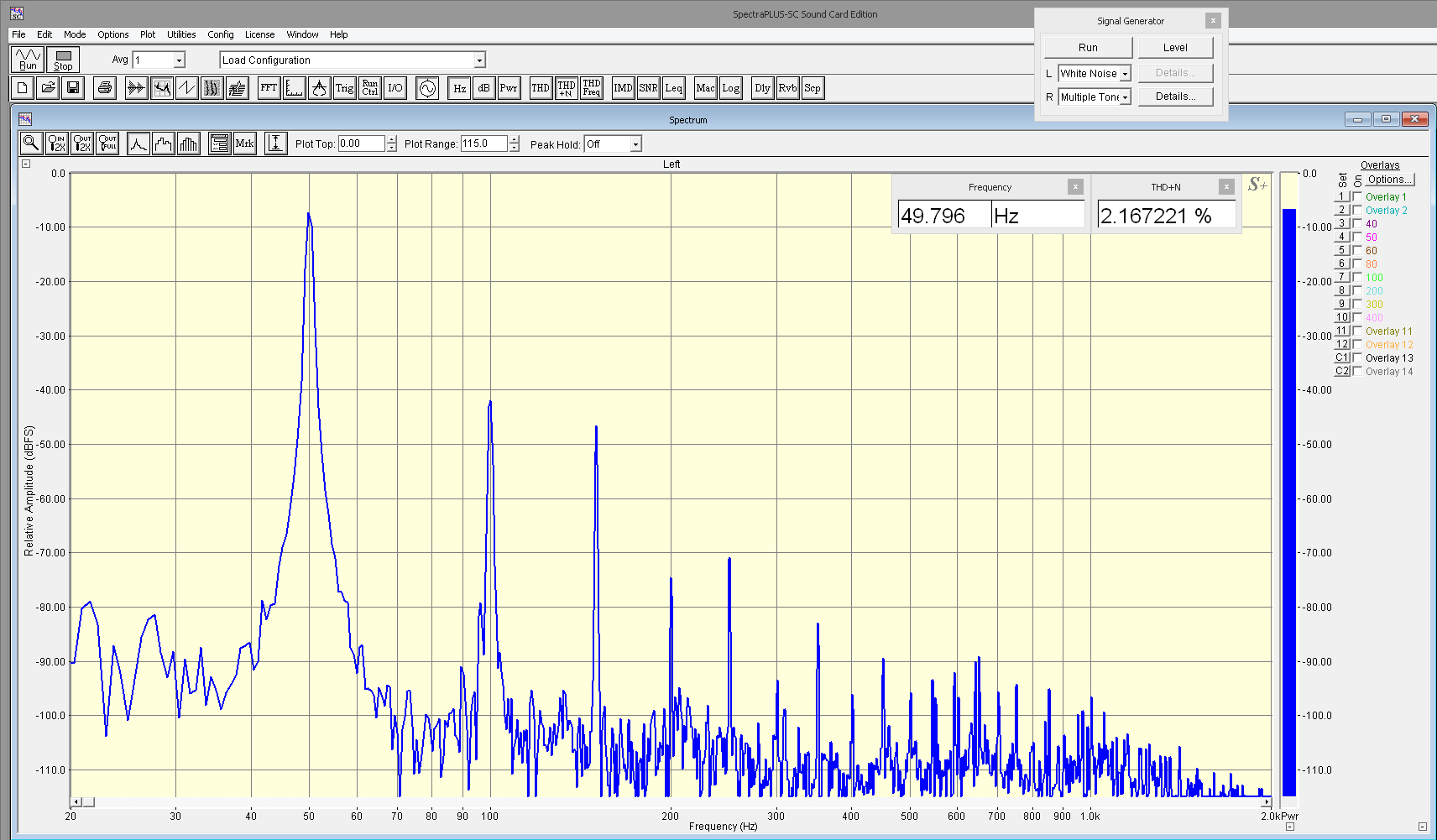This screenshot has width=1437, height=840.
Task: Open the Load Configuration dropdown
Action: (x=479, y=60)
